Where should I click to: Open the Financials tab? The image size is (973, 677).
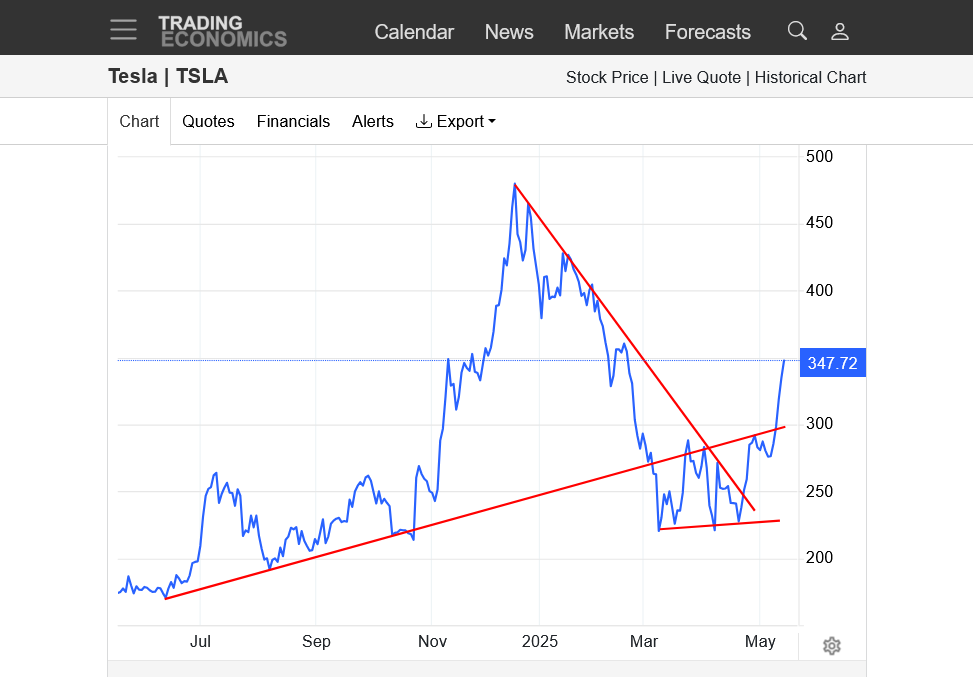click(293, 121)
